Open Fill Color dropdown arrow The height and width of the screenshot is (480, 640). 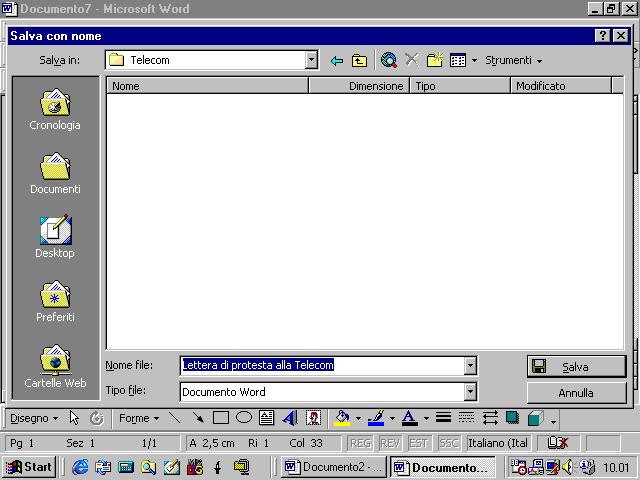pyautogui.click(x=358, y=418)
